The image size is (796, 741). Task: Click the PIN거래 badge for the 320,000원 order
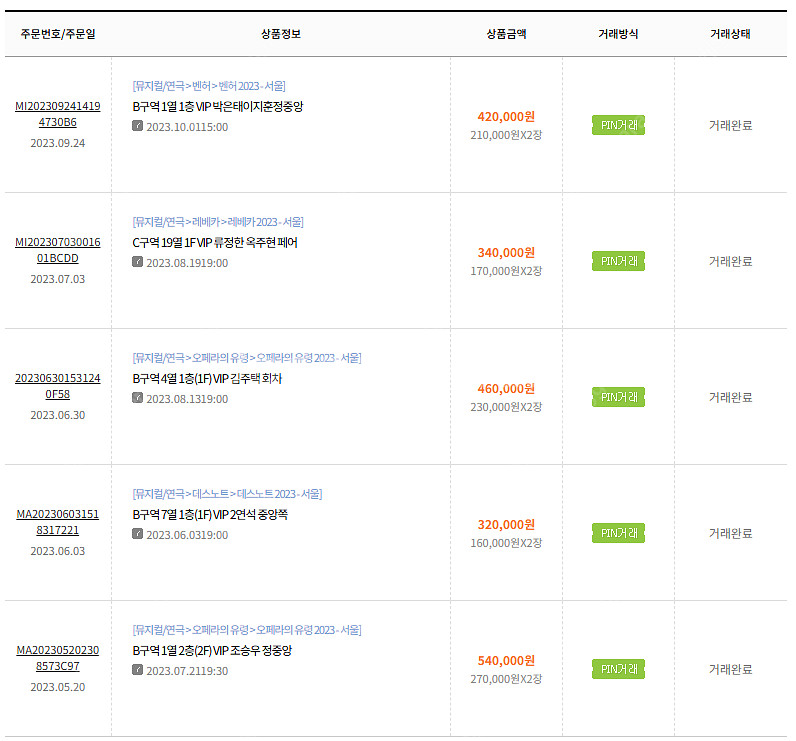(x=618, y=533)
